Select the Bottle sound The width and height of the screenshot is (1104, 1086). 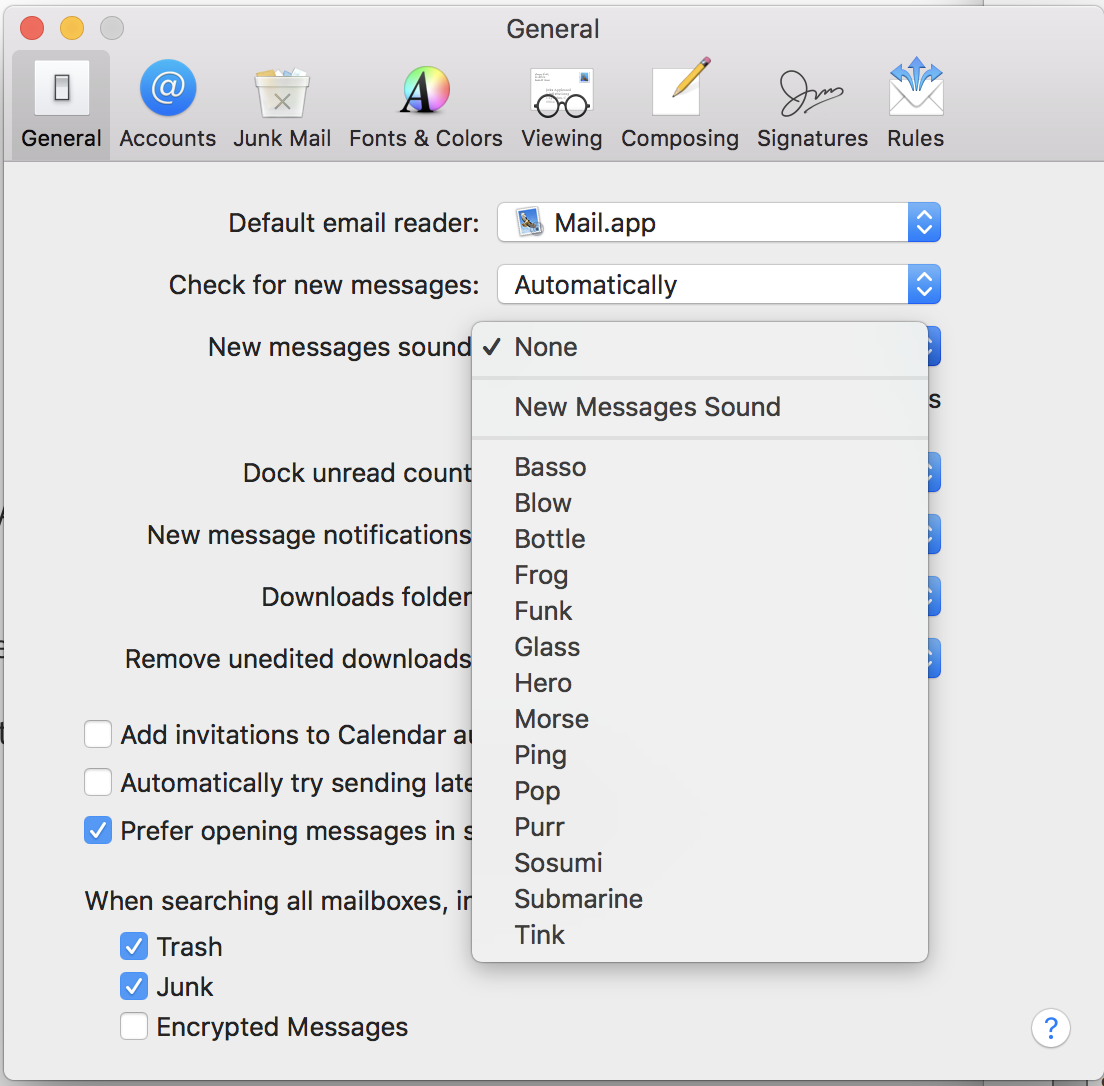(700, 539)
